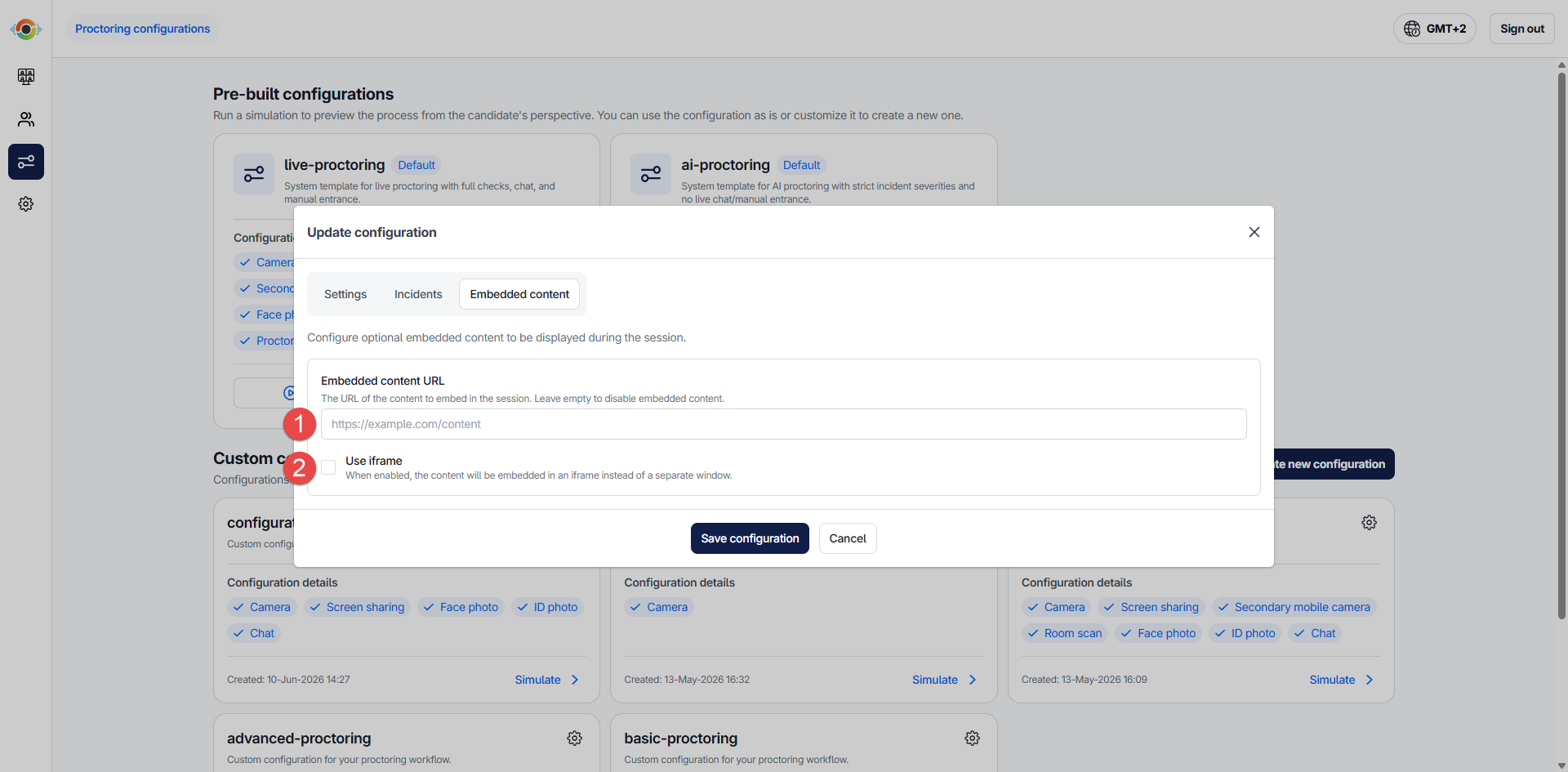
Task: Open the sessions monitor icon in sidebar
Action: 26,77
